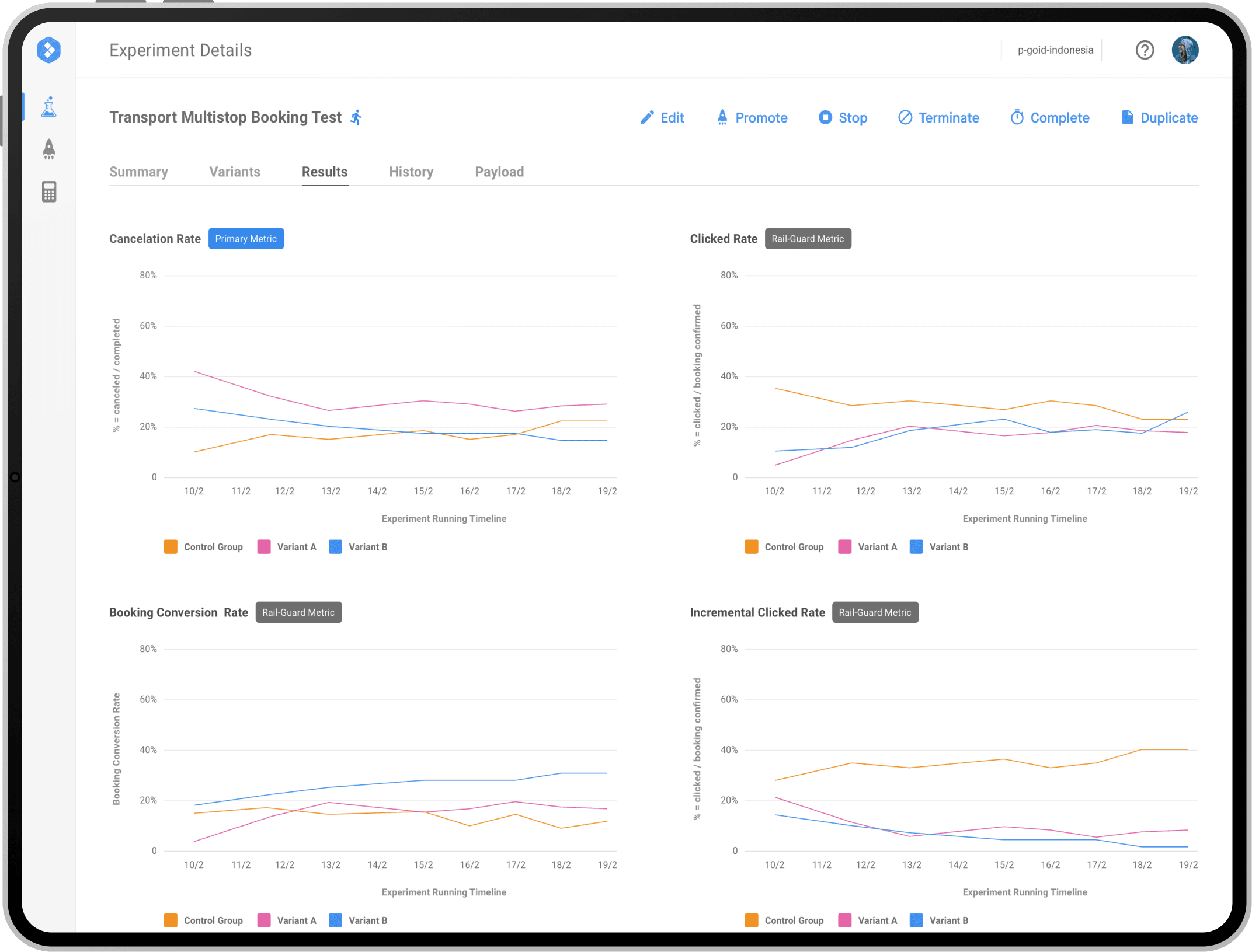Open the calculator sidebar icon
The image size is (1252, 952).
point(49,191)
